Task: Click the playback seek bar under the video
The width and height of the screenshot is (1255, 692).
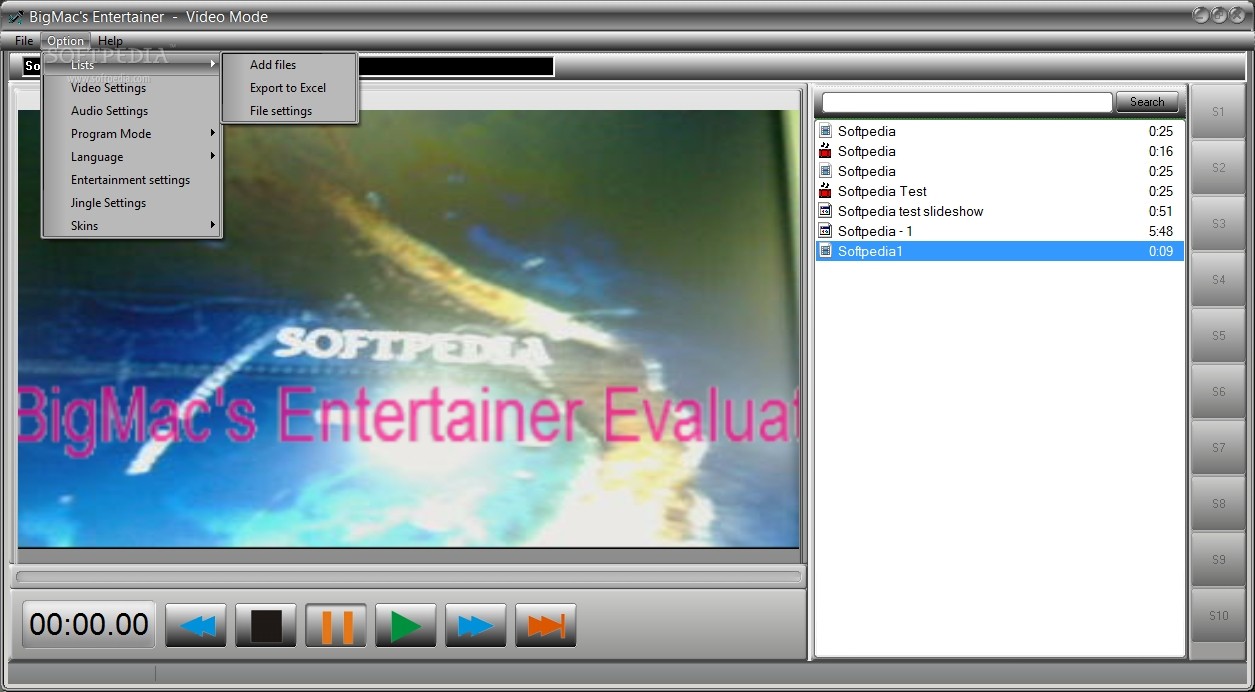Action: tap(408, 577)
